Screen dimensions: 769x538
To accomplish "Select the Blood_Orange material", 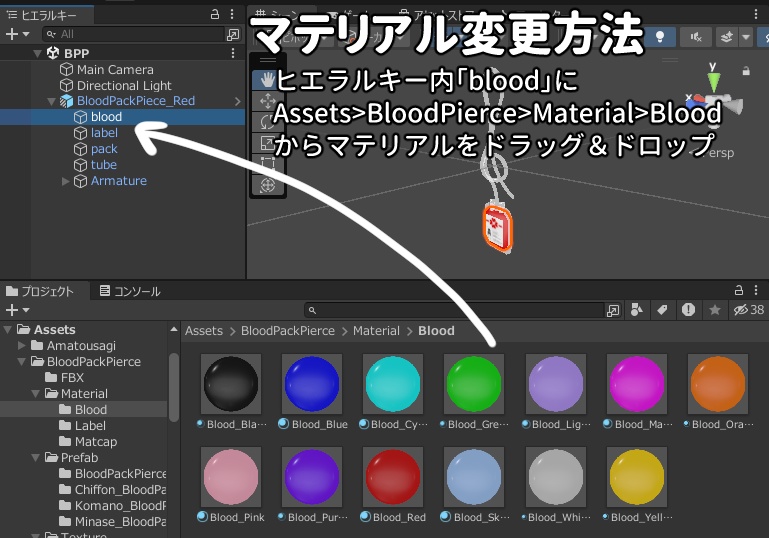I will click(718, 384).
